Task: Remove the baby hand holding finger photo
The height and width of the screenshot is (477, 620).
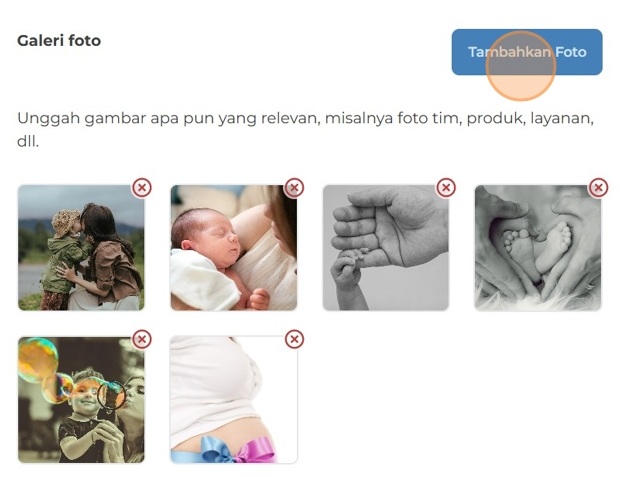Action: pyautogui.click(x=446, y=187)
